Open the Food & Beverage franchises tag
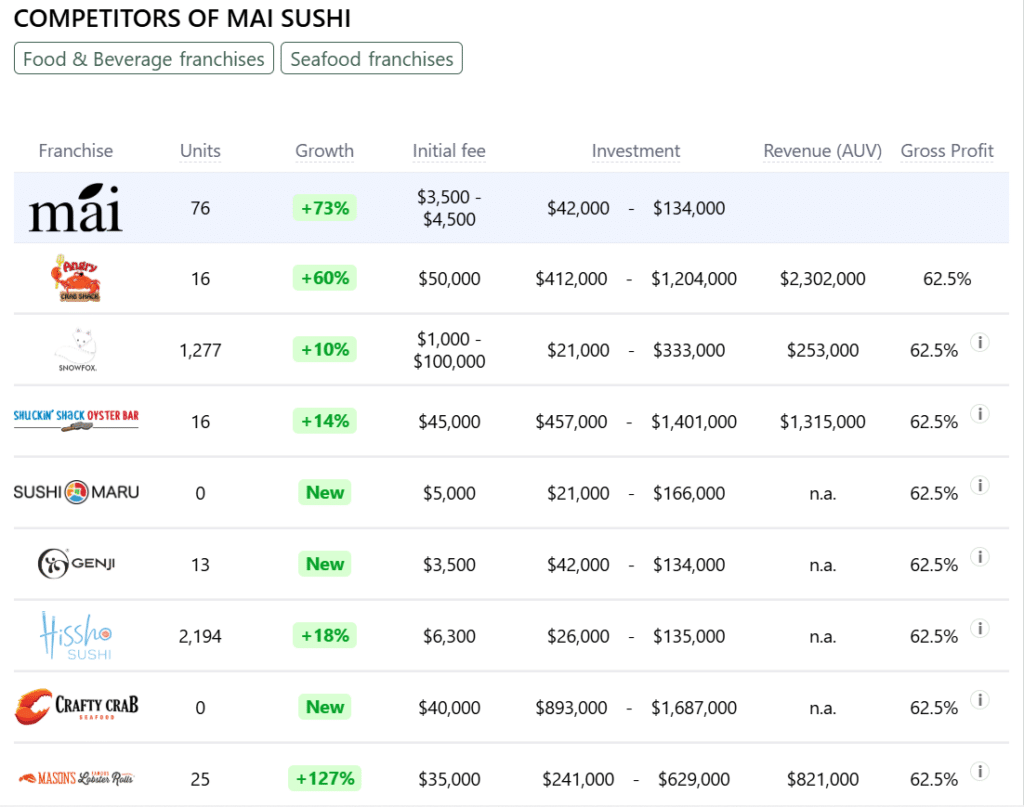 pyautogui.click(x=144, y=59)
